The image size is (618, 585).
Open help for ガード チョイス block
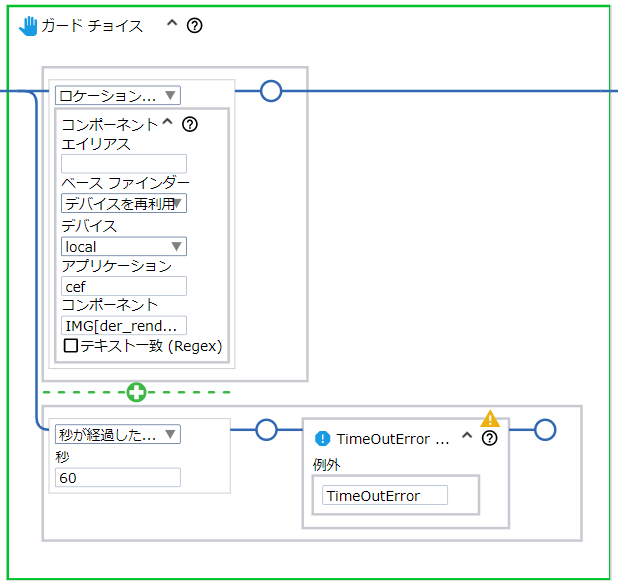click(195, 26)
